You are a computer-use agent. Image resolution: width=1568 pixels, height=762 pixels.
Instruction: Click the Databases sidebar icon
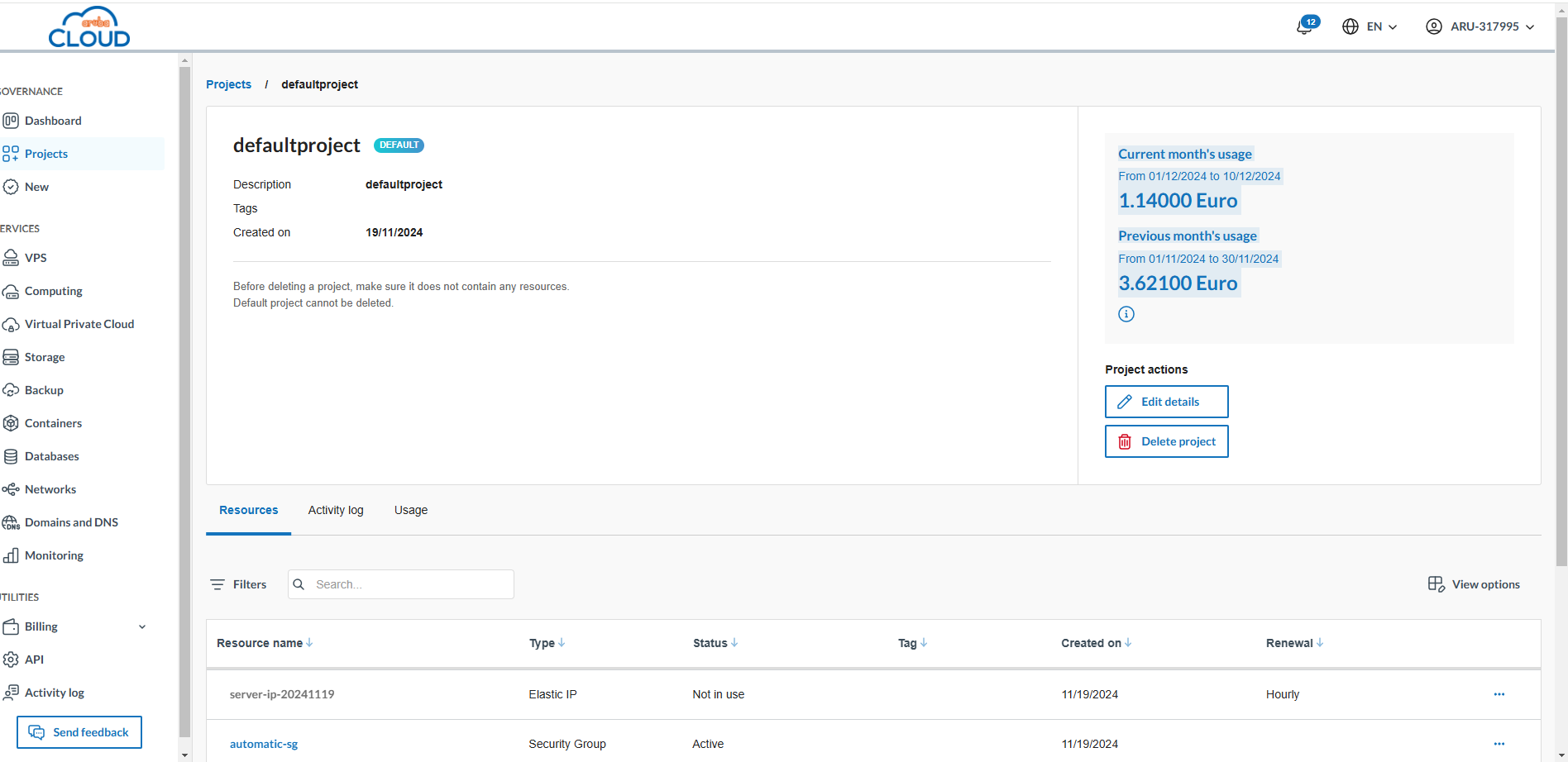pos(11,456)
